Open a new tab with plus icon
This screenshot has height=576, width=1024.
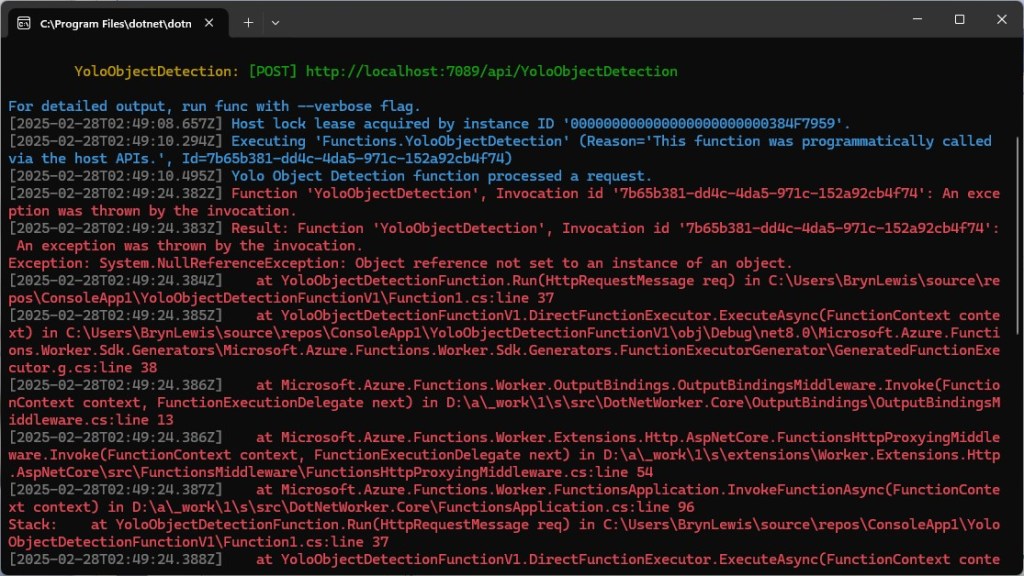click(x=248, y=22)
